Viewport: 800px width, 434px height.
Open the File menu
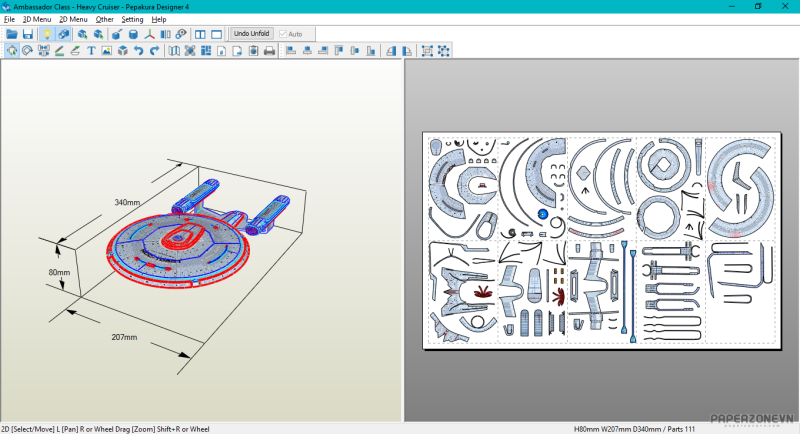tap(9, 19)
